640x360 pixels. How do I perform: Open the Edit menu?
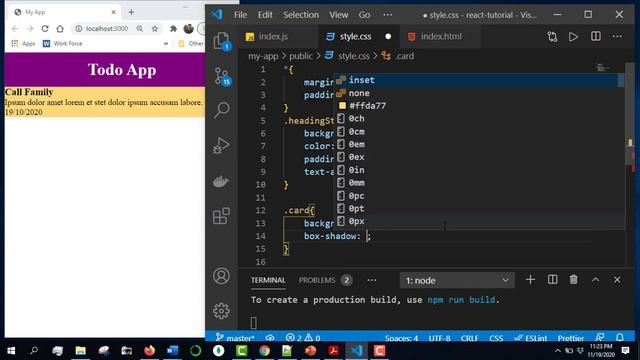pyautogui.click(x=265, y=15)
